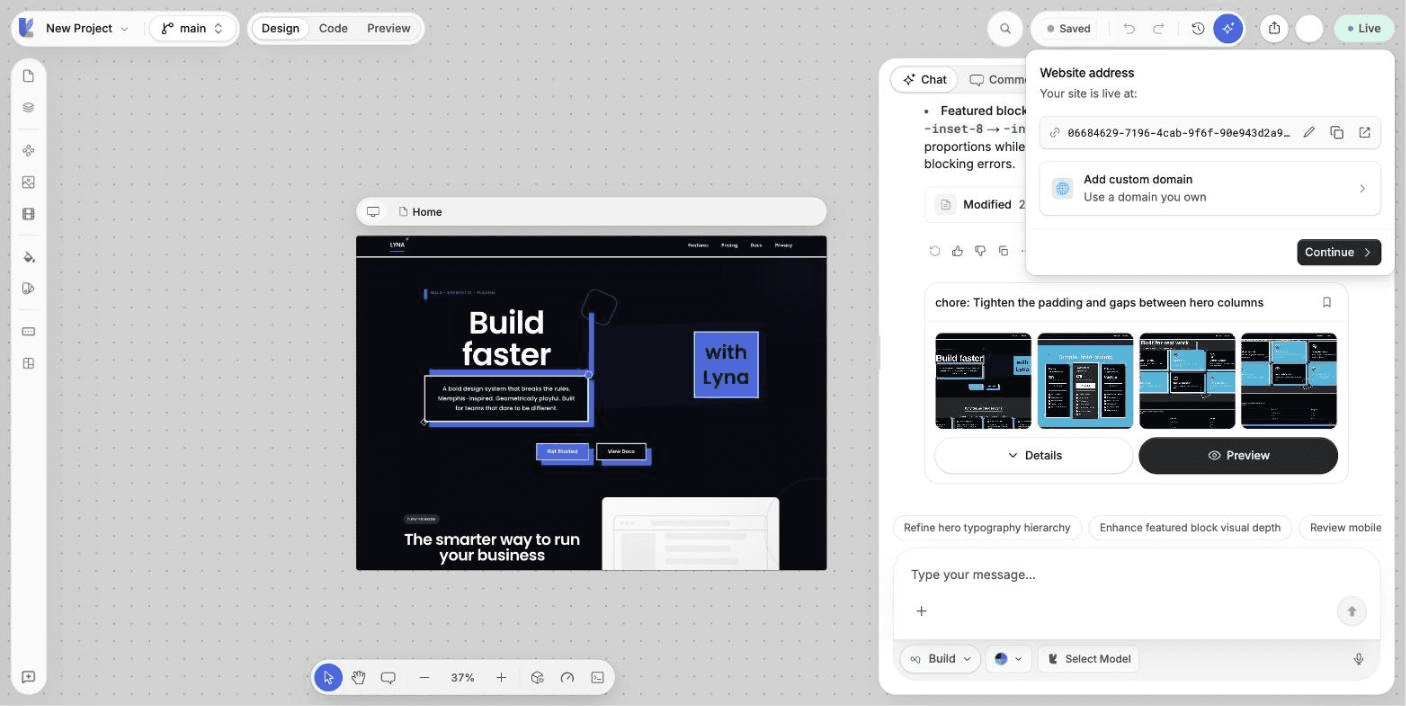
Task: Open the Select Model dropdown
Action: [1089, 659]
